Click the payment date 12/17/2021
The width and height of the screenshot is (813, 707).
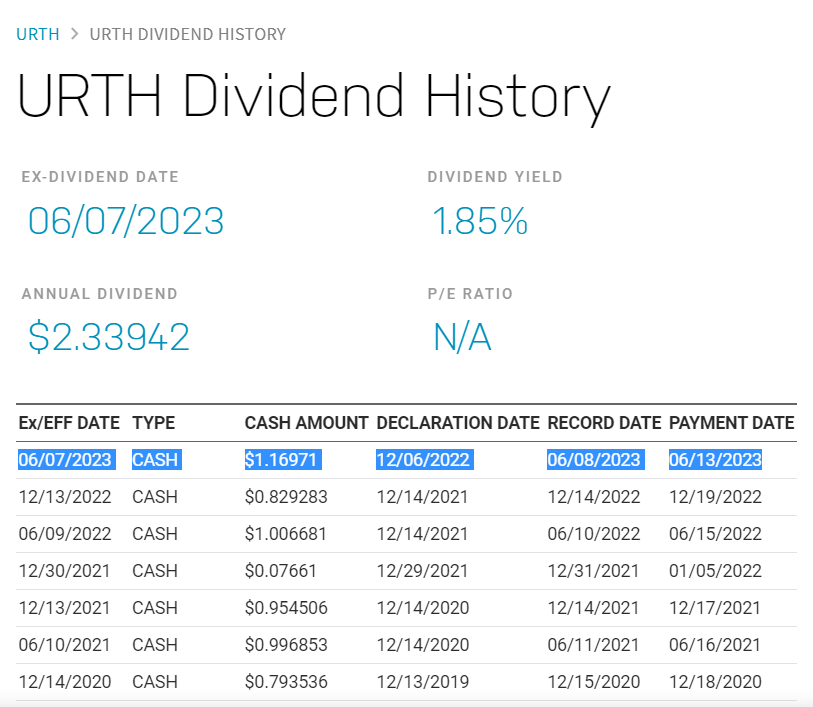point(714,608)
